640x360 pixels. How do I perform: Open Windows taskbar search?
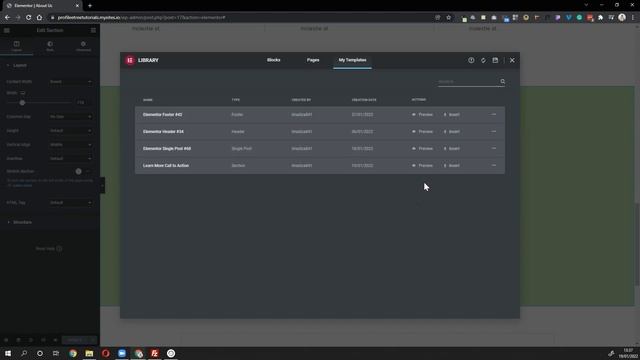24,353
